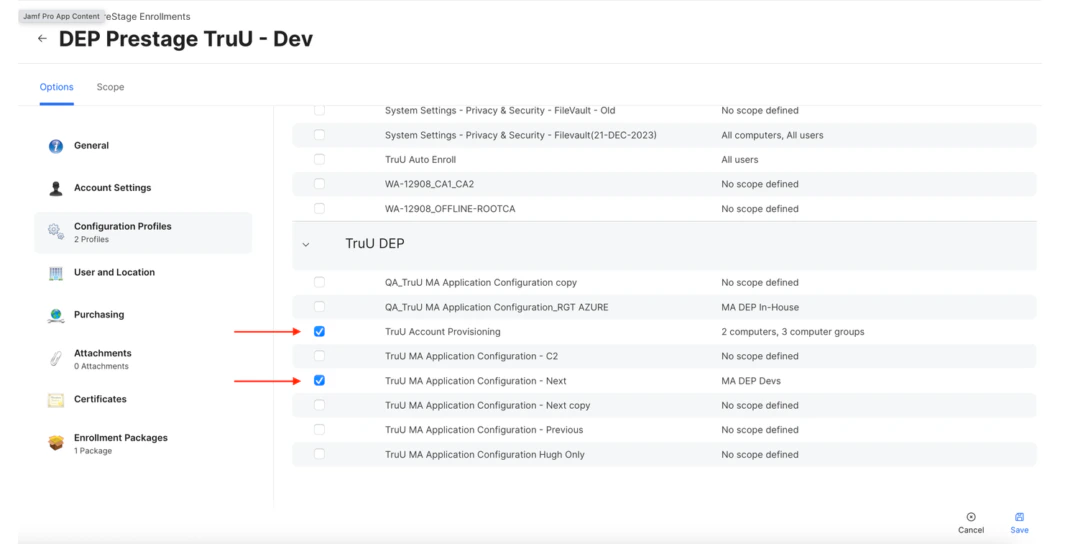Click the Cancel circle icon
This screenshot has height=550, width=1066.
[971, 517]
